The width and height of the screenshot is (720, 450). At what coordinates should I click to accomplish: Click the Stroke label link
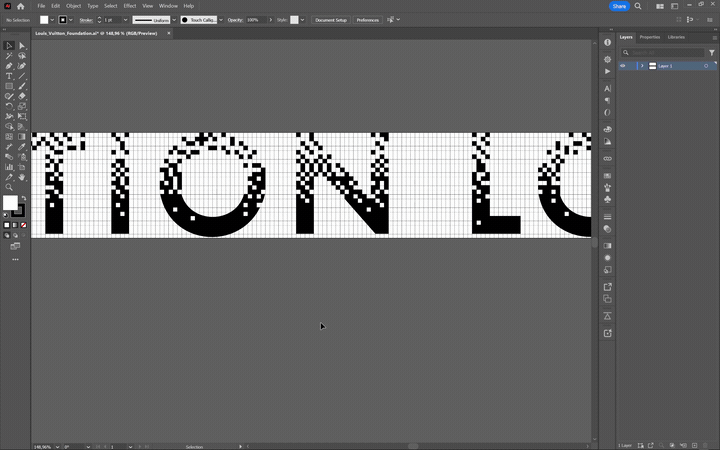[x=86, y=20]
